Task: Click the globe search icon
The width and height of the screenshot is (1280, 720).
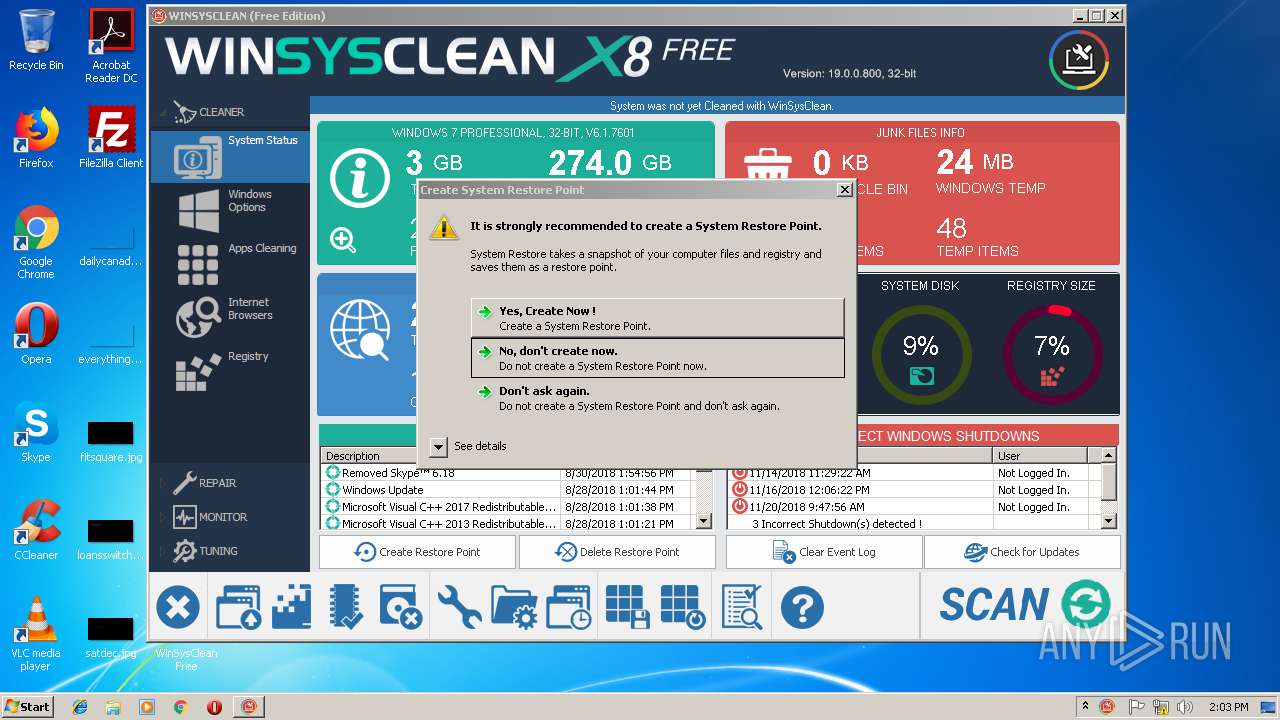Action: [x=359, y=332]
